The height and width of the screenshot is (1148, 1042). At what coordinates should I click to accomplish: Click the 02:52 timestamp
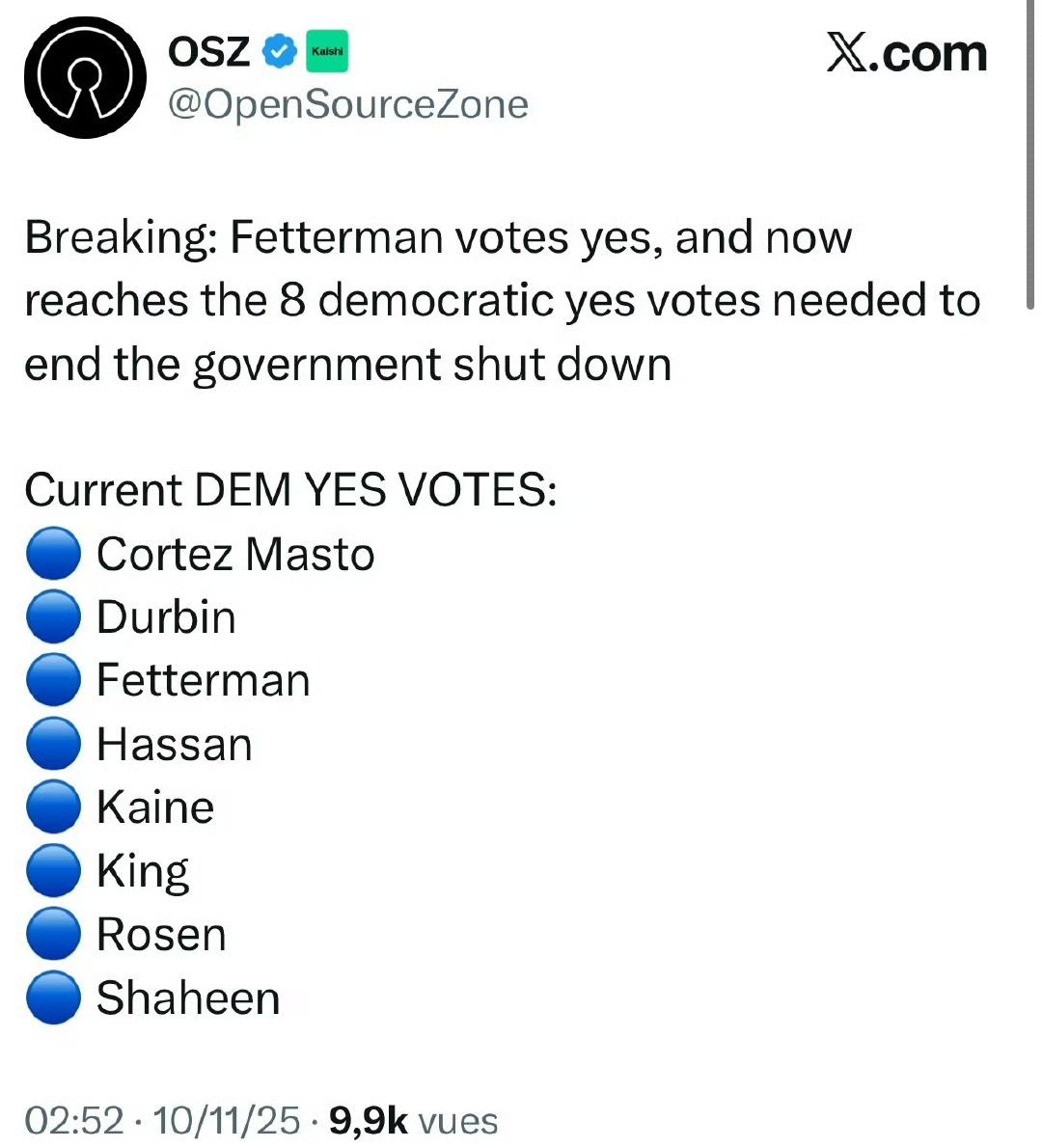pyautogui.click(x=69, y=1120)
